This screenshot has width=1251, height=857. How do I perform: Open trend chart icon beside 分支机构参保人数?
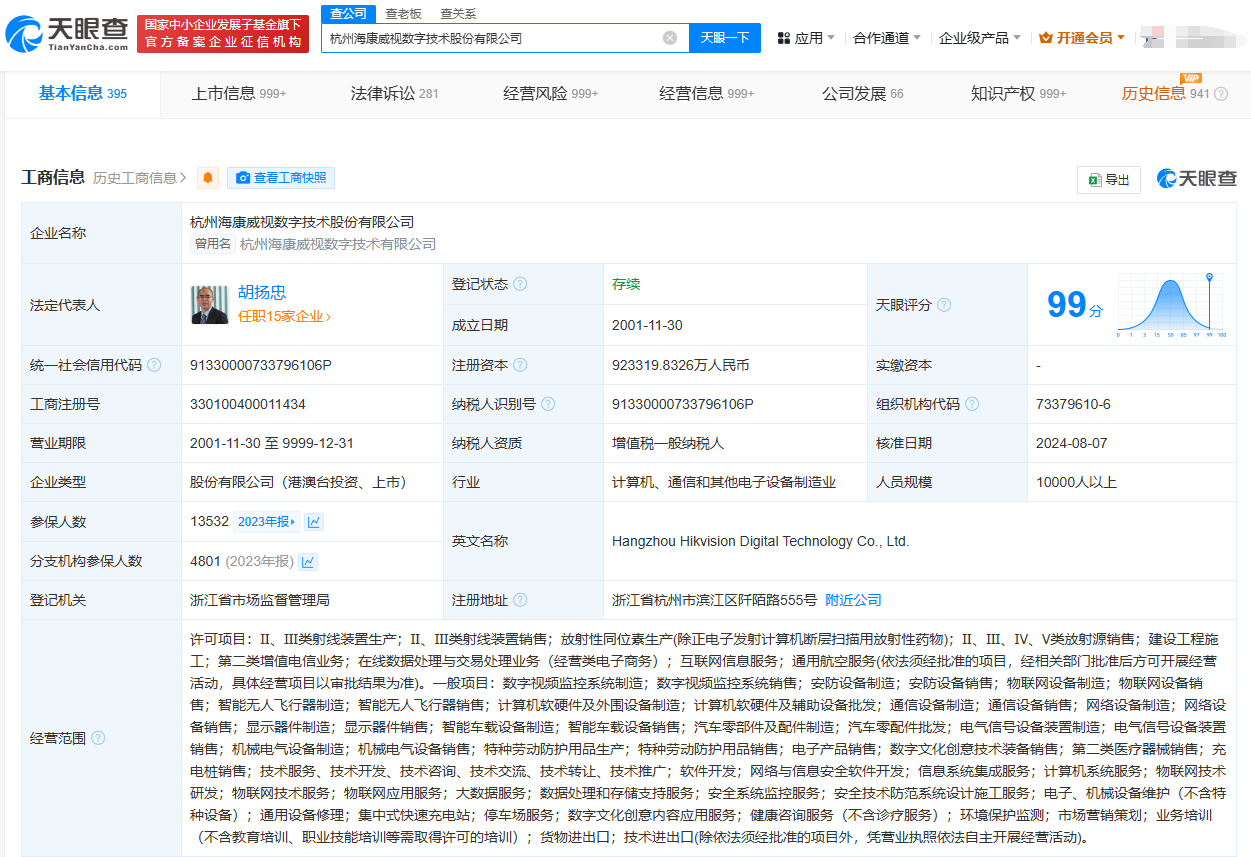coord(308,562)
